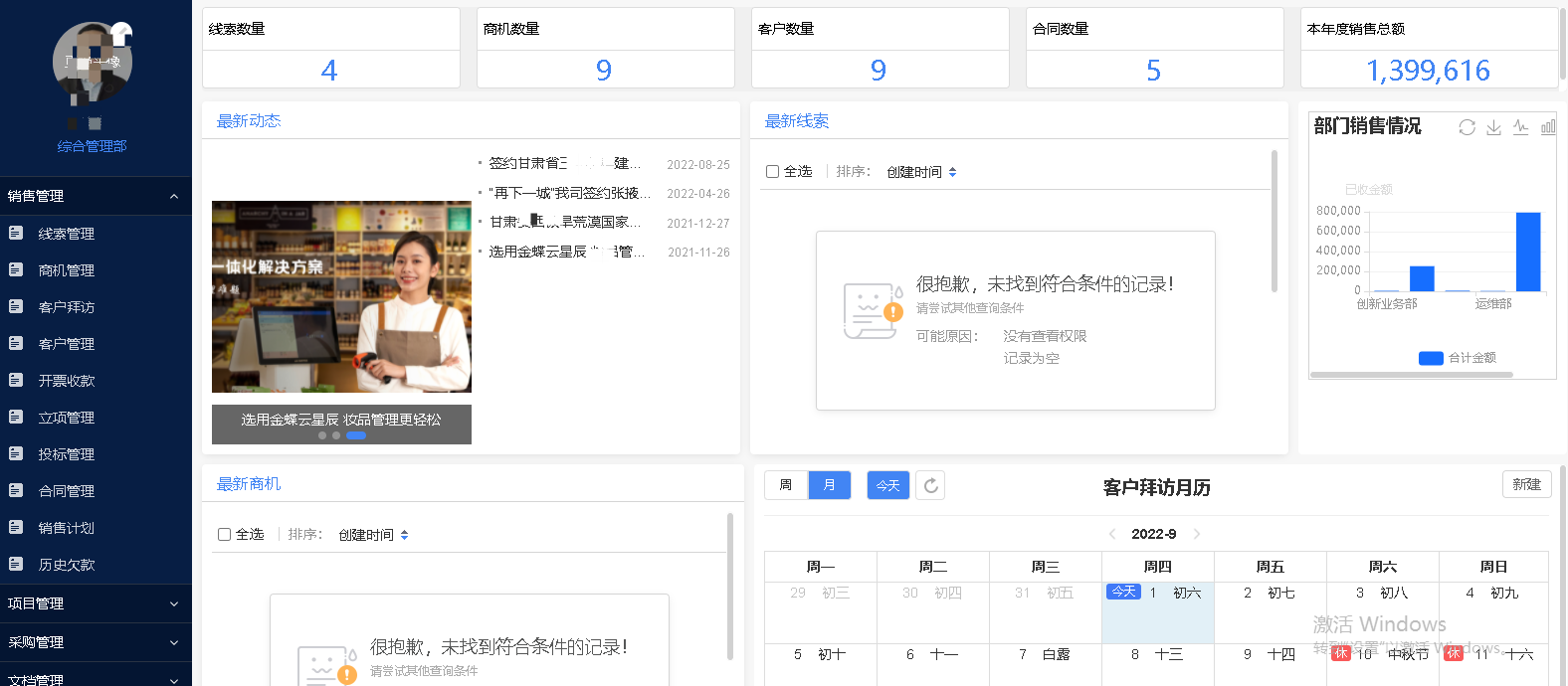
Task: Check 全选 in the 最新商机 panel
Action: click(224, 535)
